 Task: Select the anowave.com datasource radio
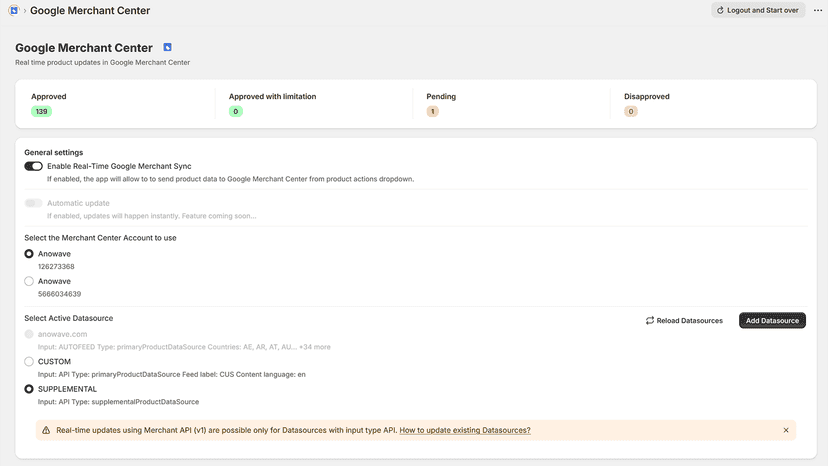[x=29, y=334]
